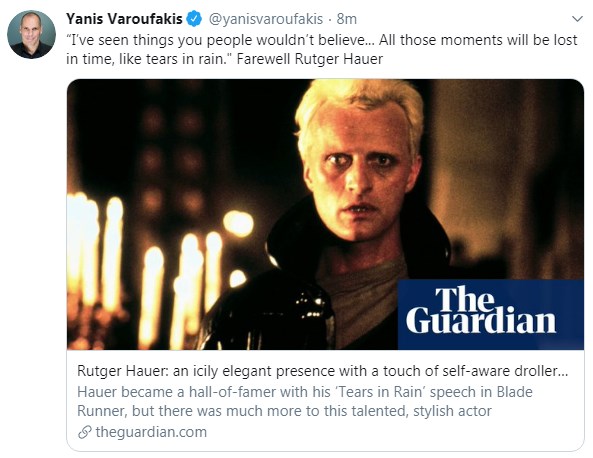Click description line "Runner, but there was much more"

(284, 411)
